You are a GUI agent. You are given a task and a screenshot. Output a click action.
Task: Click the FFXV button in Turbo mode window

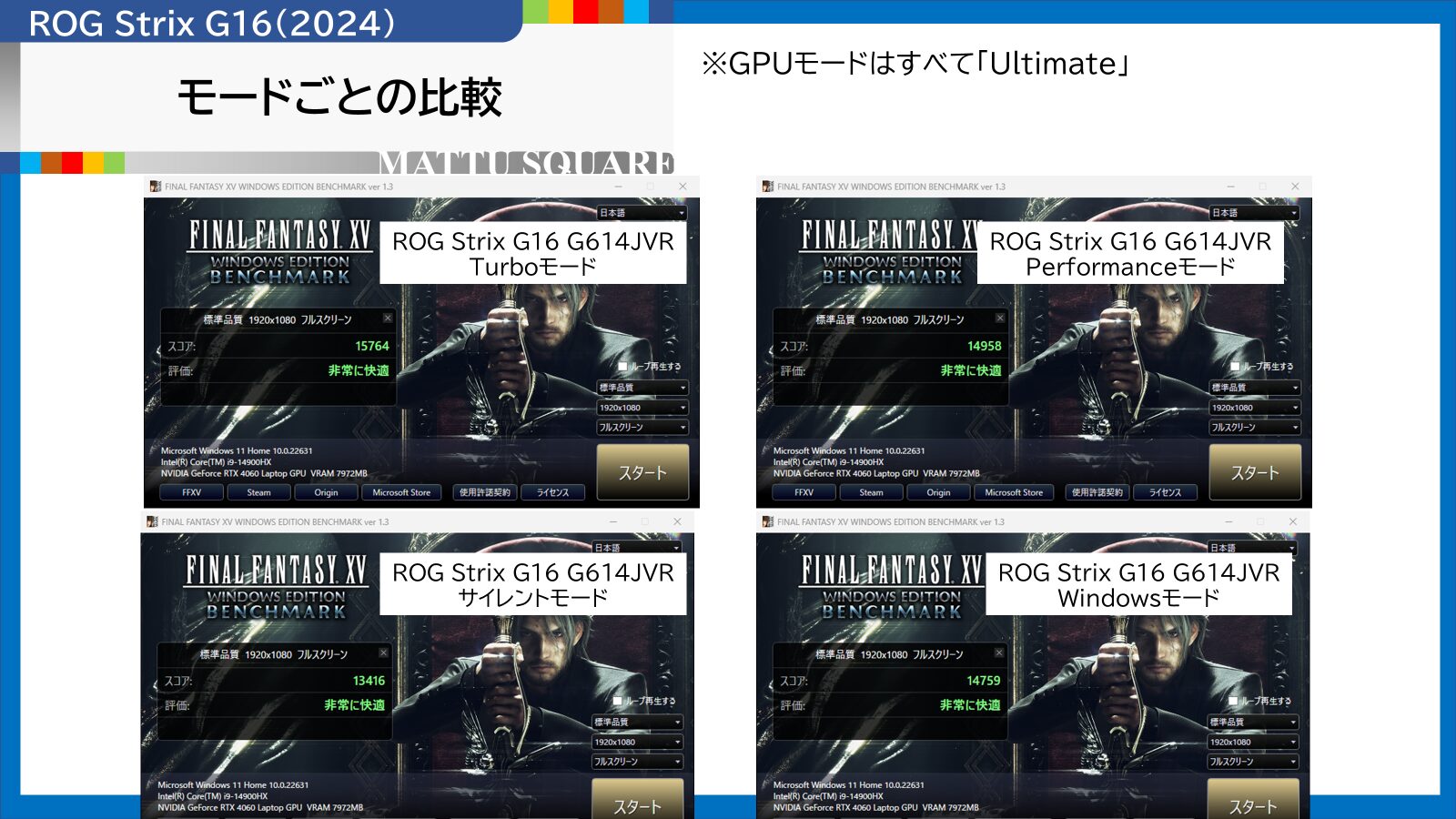click(191, 492)
